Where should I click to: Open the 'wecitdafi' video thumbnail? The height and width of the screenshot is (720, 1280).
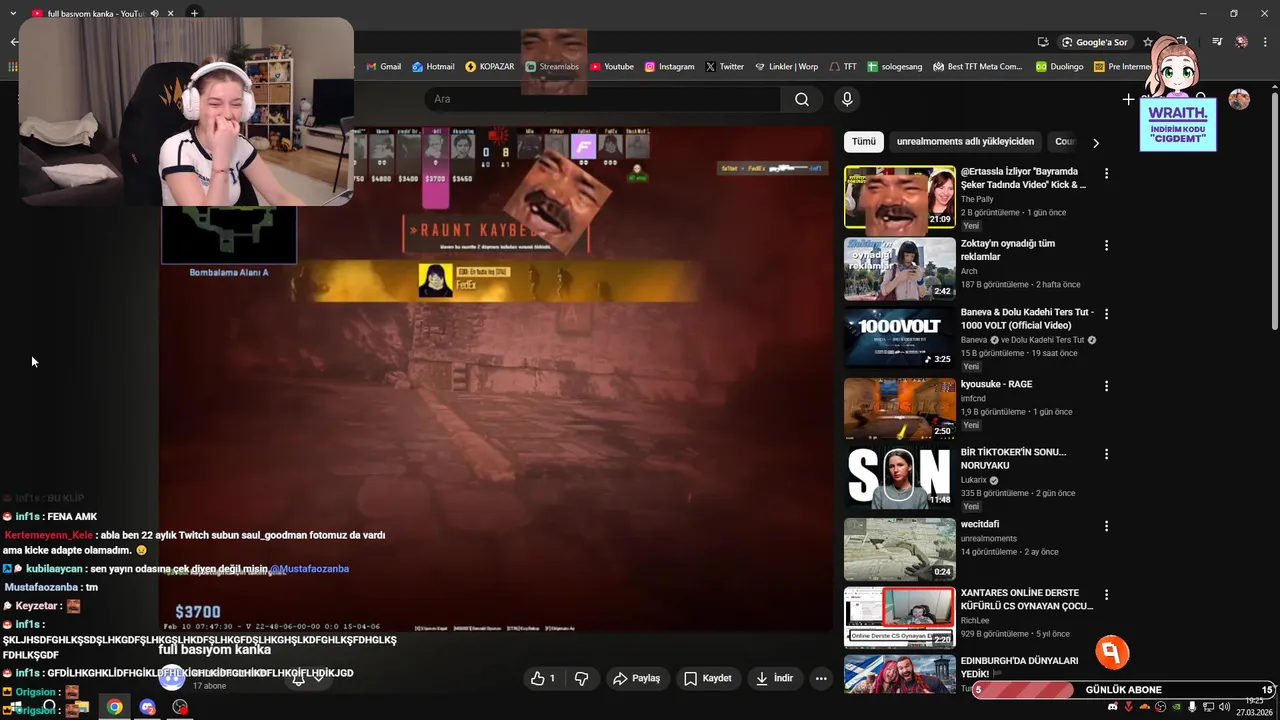pos(900,549)
